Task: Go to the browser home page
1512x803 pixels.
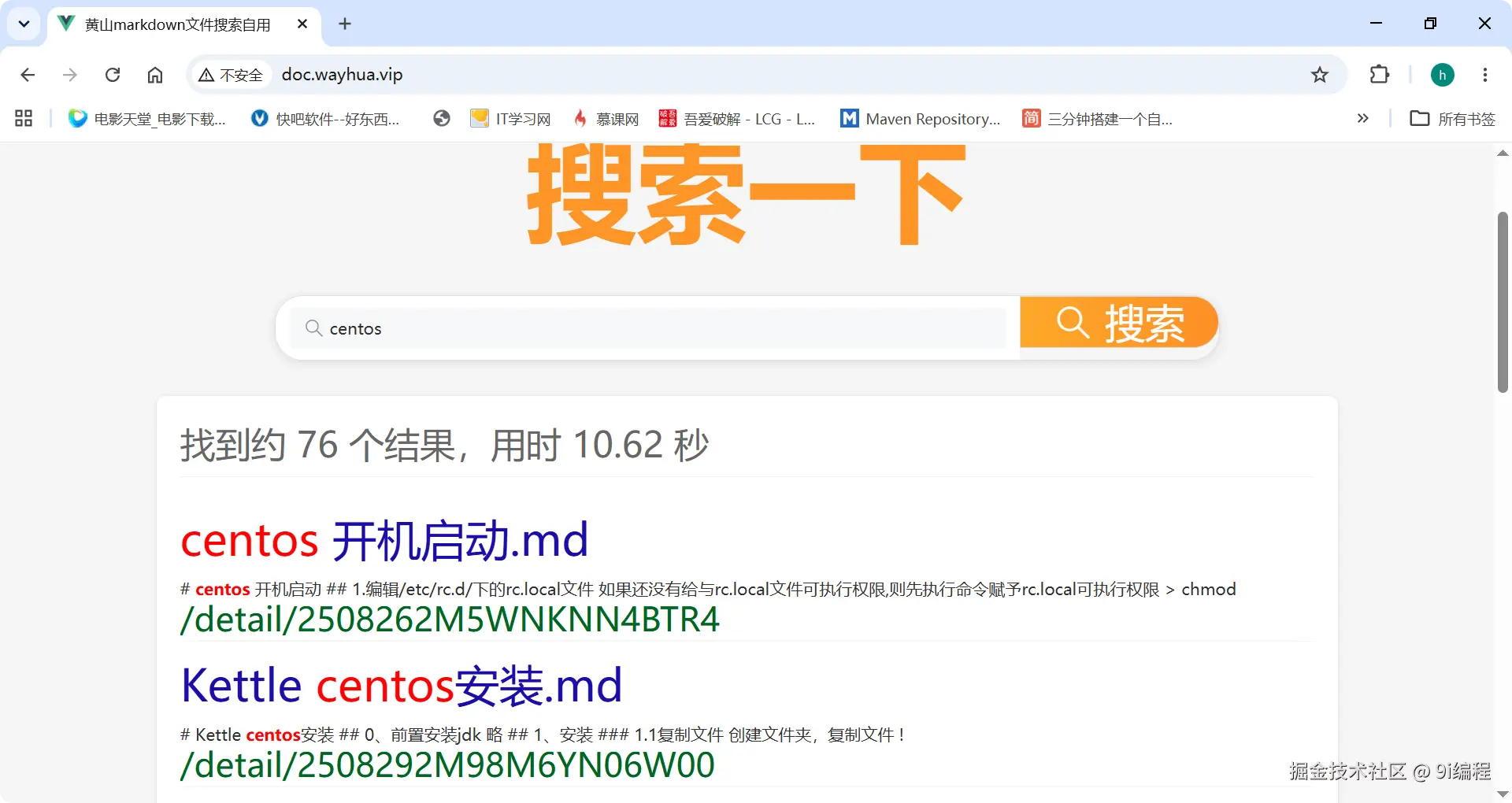Action: coord(155,75)
